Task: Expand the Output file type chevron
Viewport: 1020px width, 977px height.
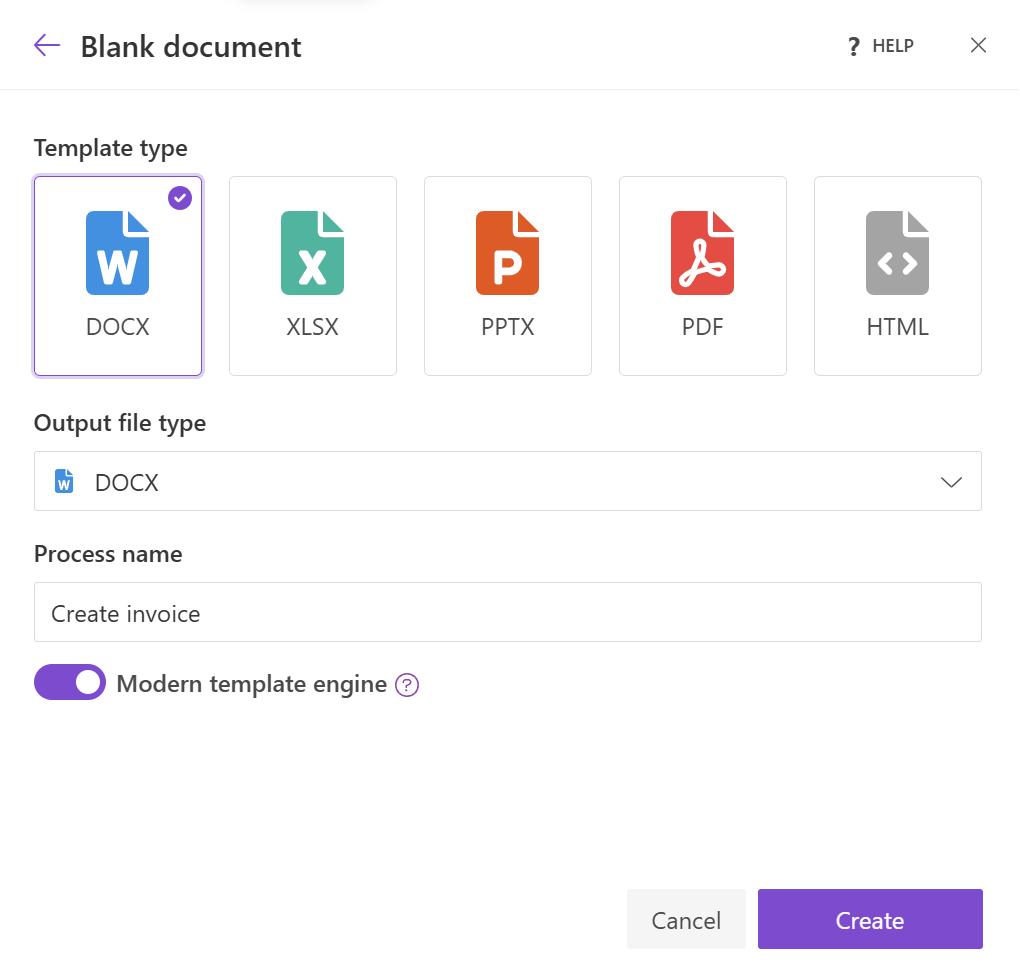Action: (951, 481)
